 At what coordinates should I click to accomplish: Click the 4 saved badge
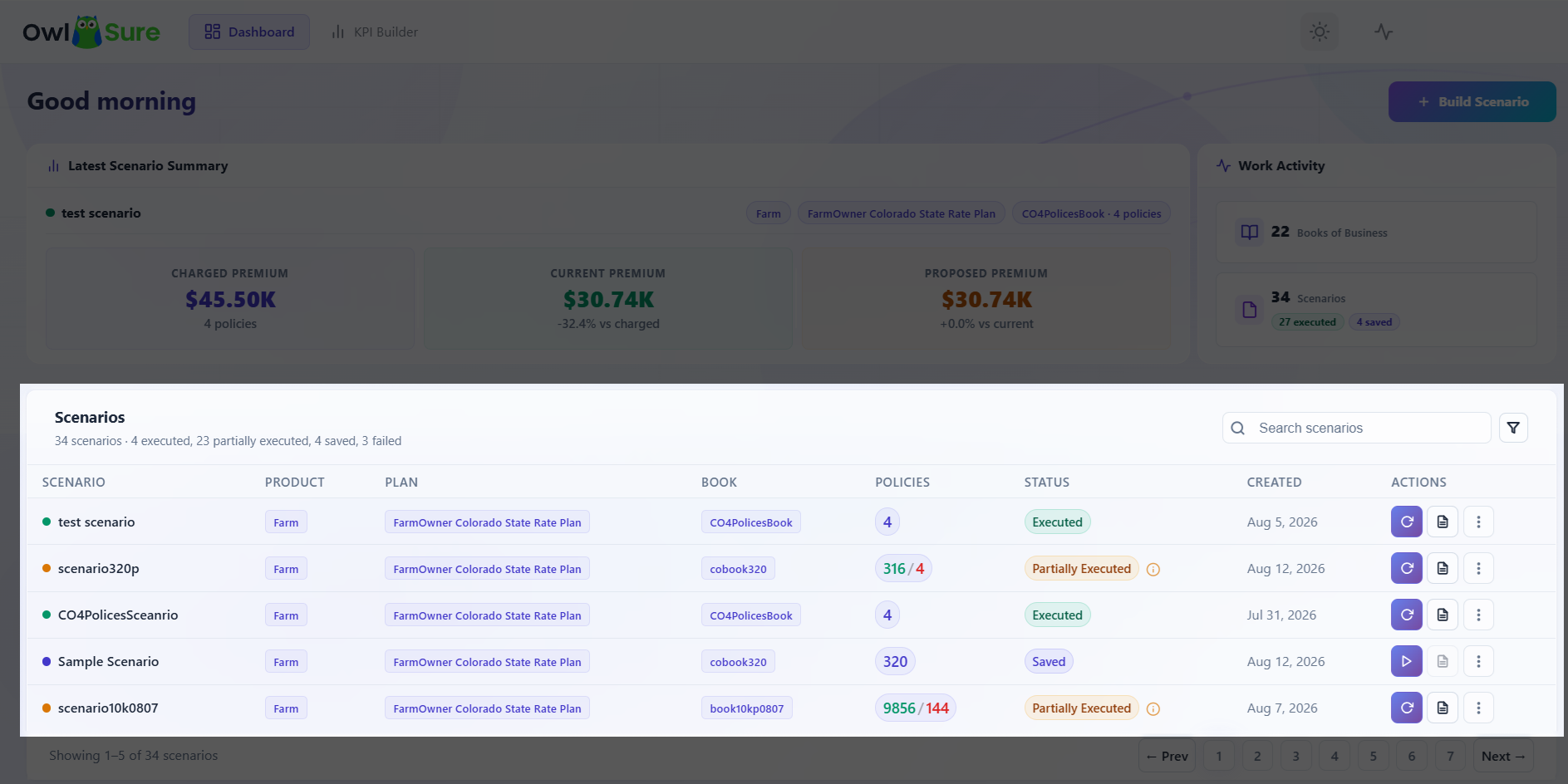pyautogui.click(x=1374, y=322)
